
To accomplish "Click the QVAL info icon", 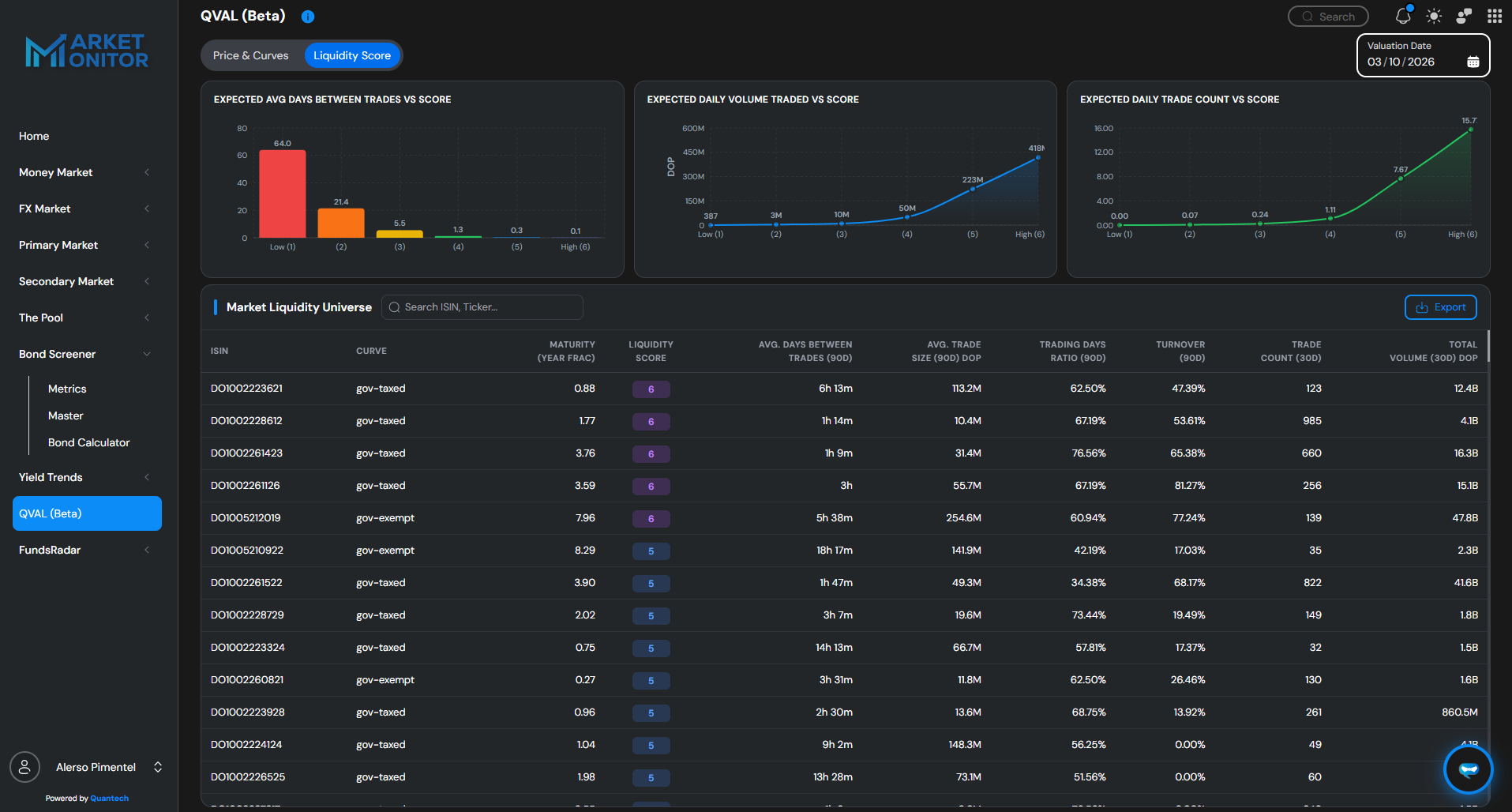I will point(308,16).
